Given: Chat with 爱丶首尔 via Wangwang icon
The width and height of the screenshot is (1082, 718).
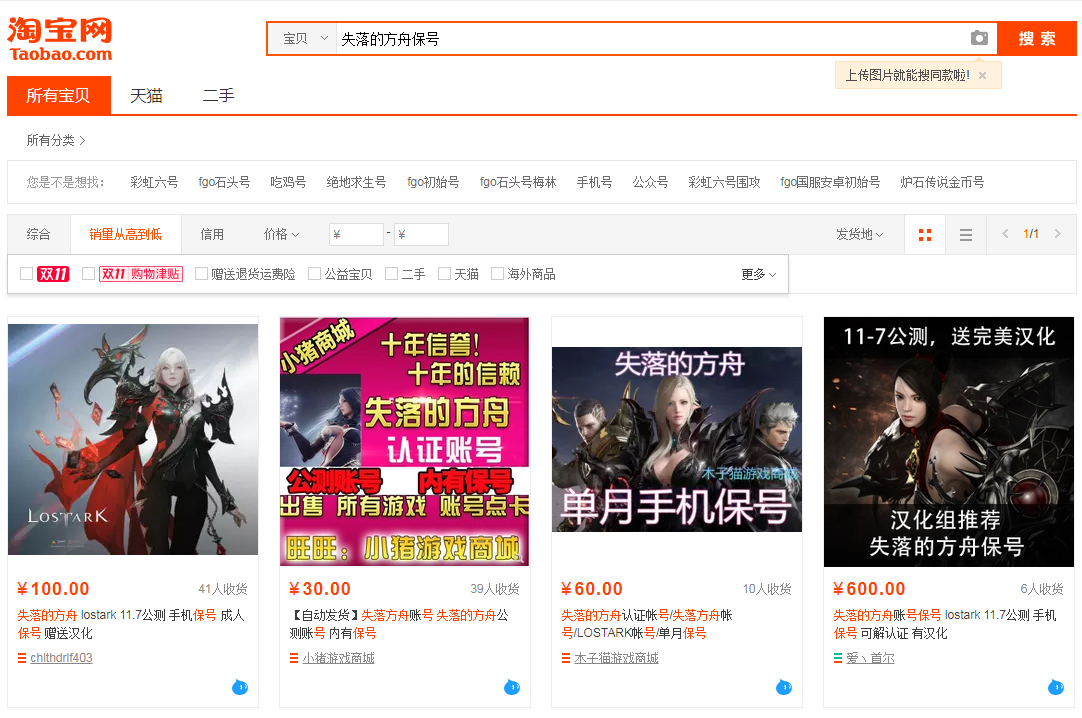Looking at the screenshot, I should click(x=1055, y=686).
